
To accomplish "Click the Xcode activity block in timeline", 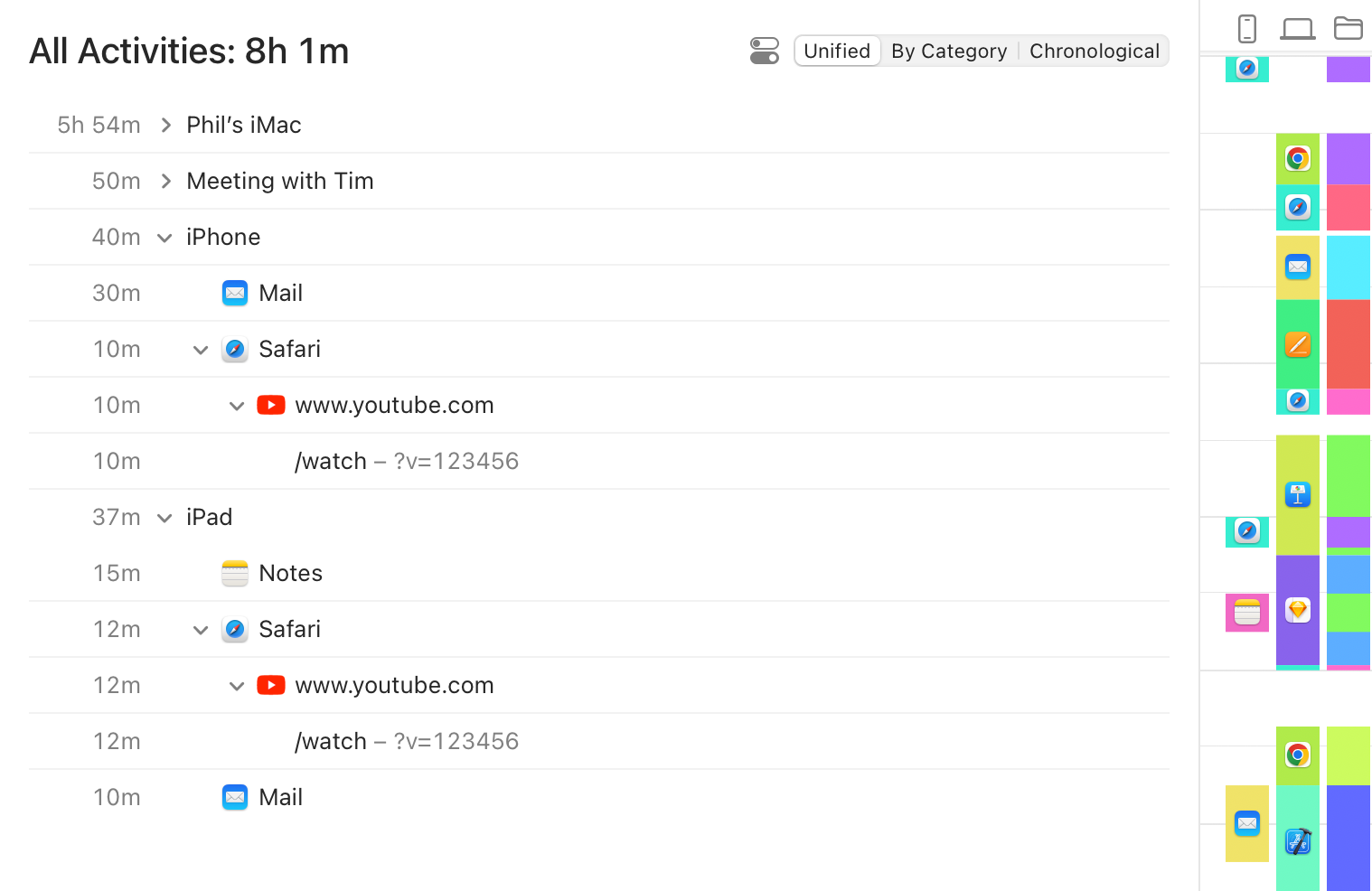I will point(1298,841).
